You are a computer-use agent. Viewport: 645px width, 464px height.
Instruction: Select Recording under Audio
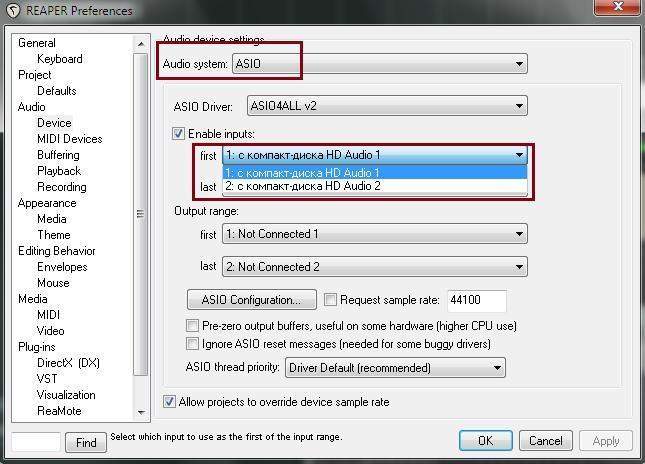coord(62,187)
